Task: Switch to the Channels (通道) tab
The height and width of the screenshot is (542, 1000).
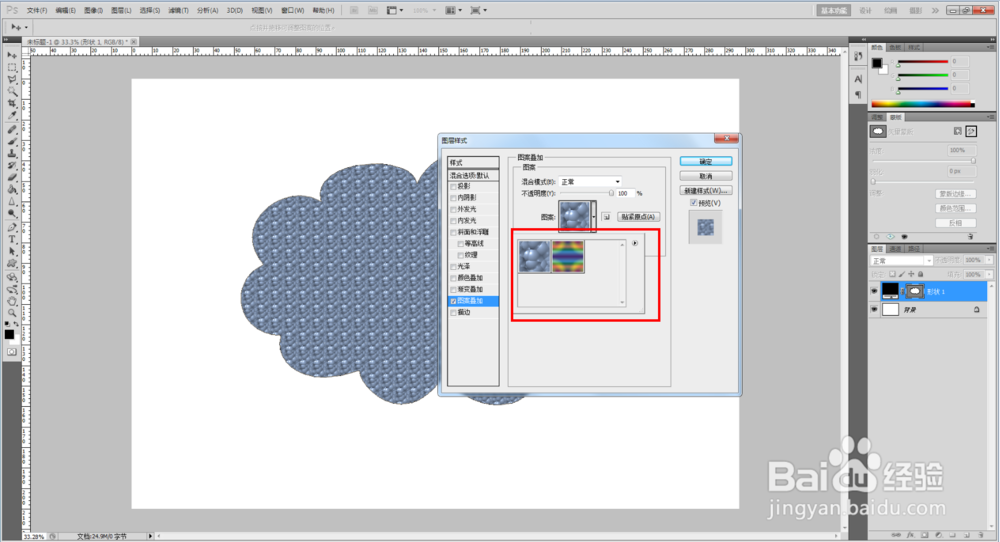Action: coord(895,249)
